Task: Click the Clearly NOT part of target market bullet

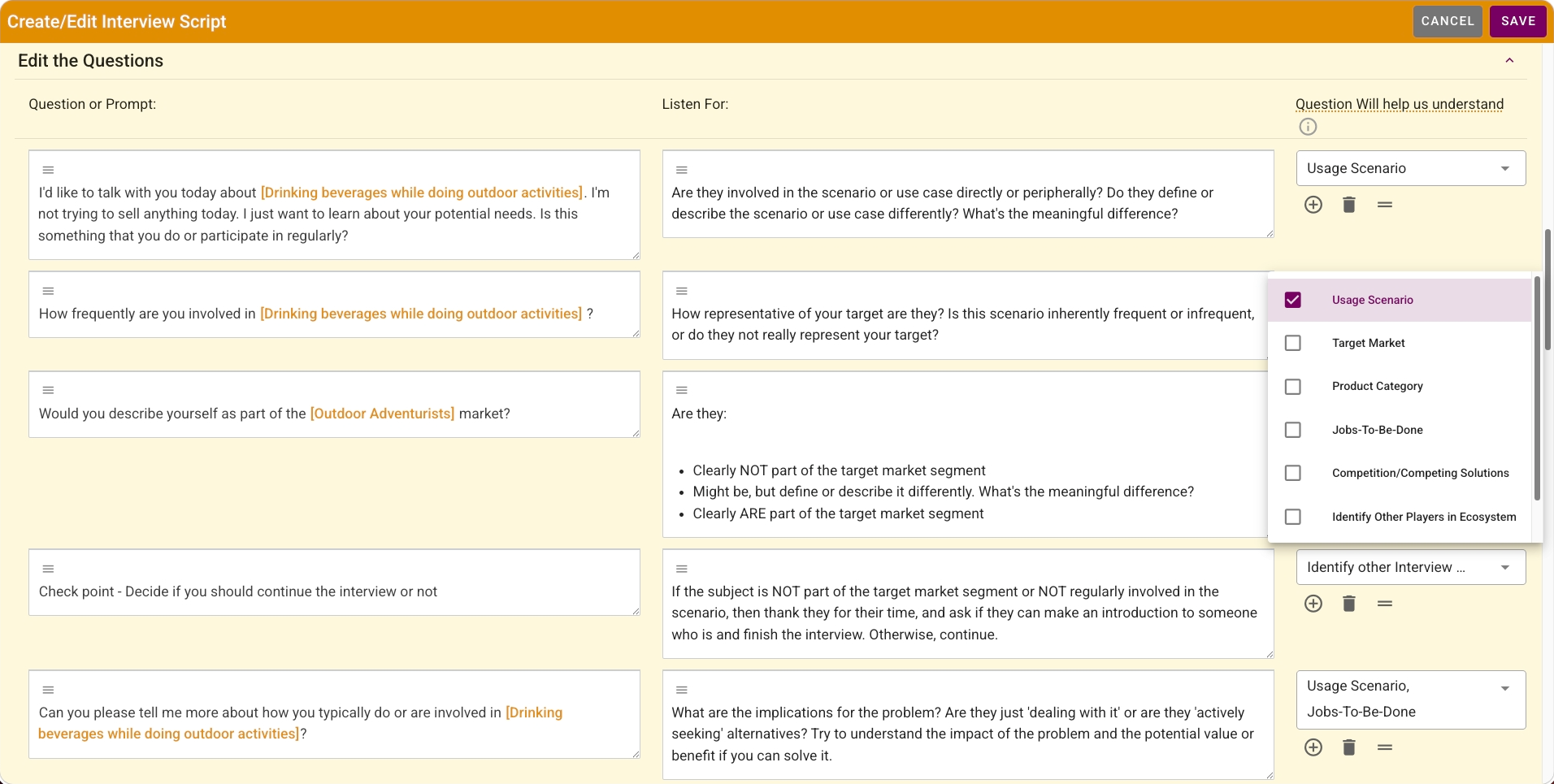Action: click(839, 470)
